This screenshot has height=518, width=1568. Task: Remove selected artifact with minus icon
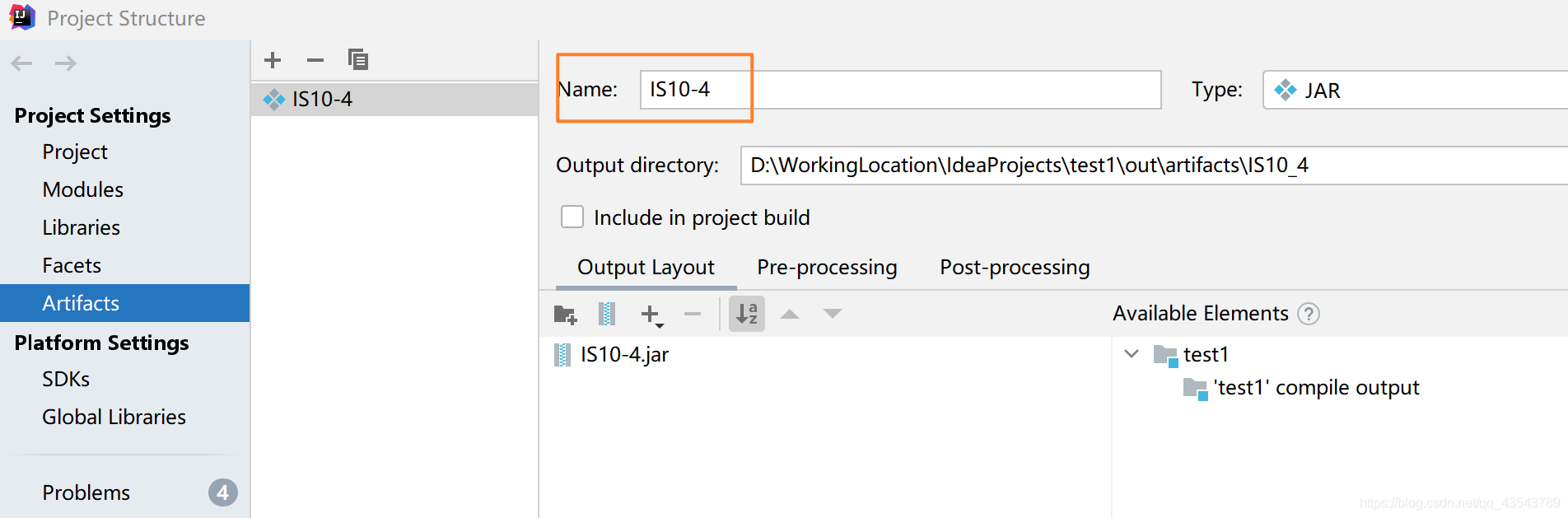(x=315, y=60)
